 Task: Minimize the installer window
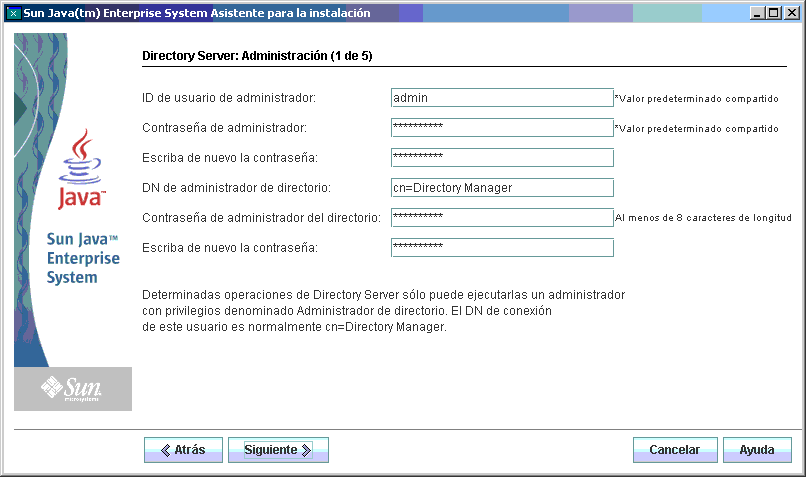tap(757, 13)
